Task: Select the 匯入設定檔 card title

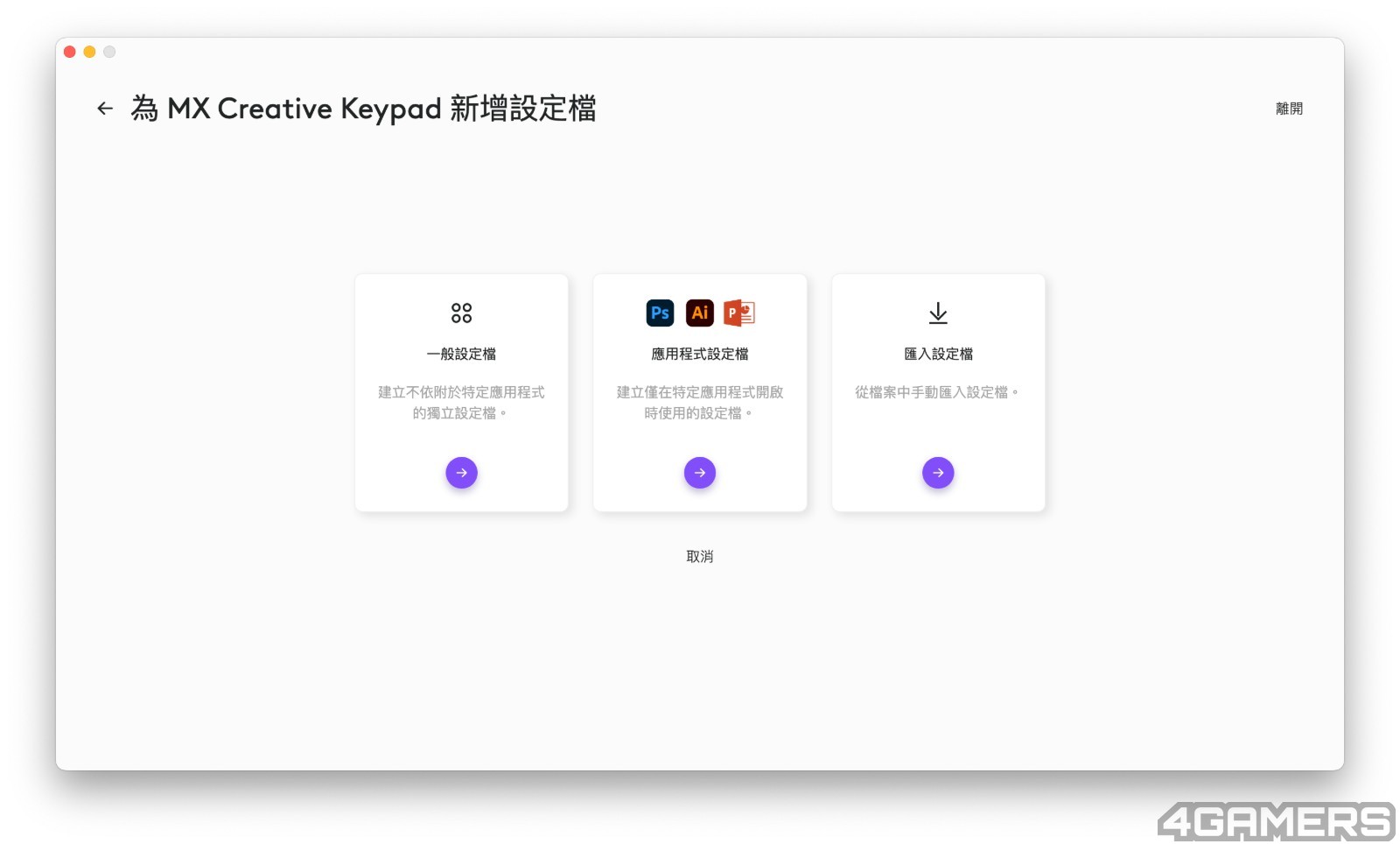Action: click(x=938, y=354)
